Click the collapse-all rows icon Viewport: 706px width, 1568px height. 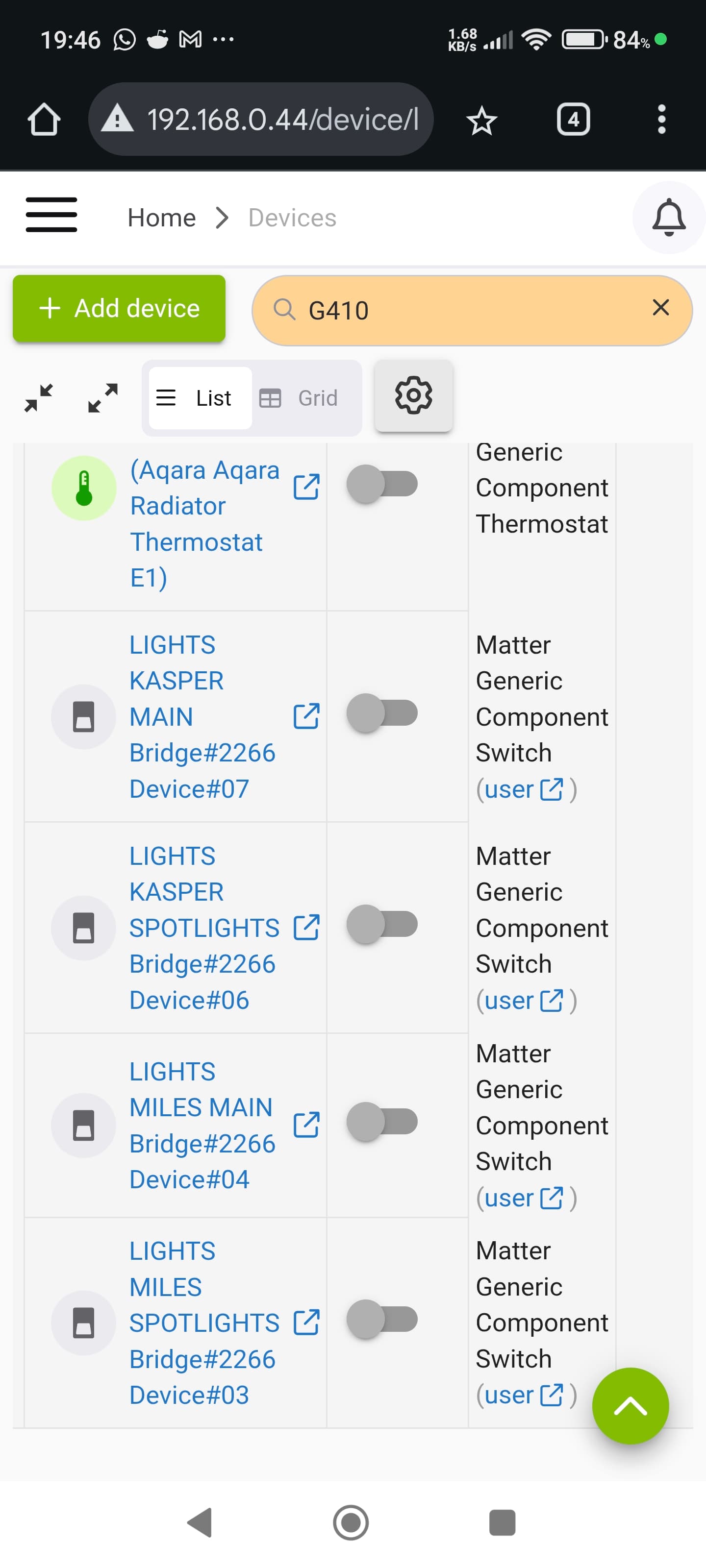click(39, 398)
